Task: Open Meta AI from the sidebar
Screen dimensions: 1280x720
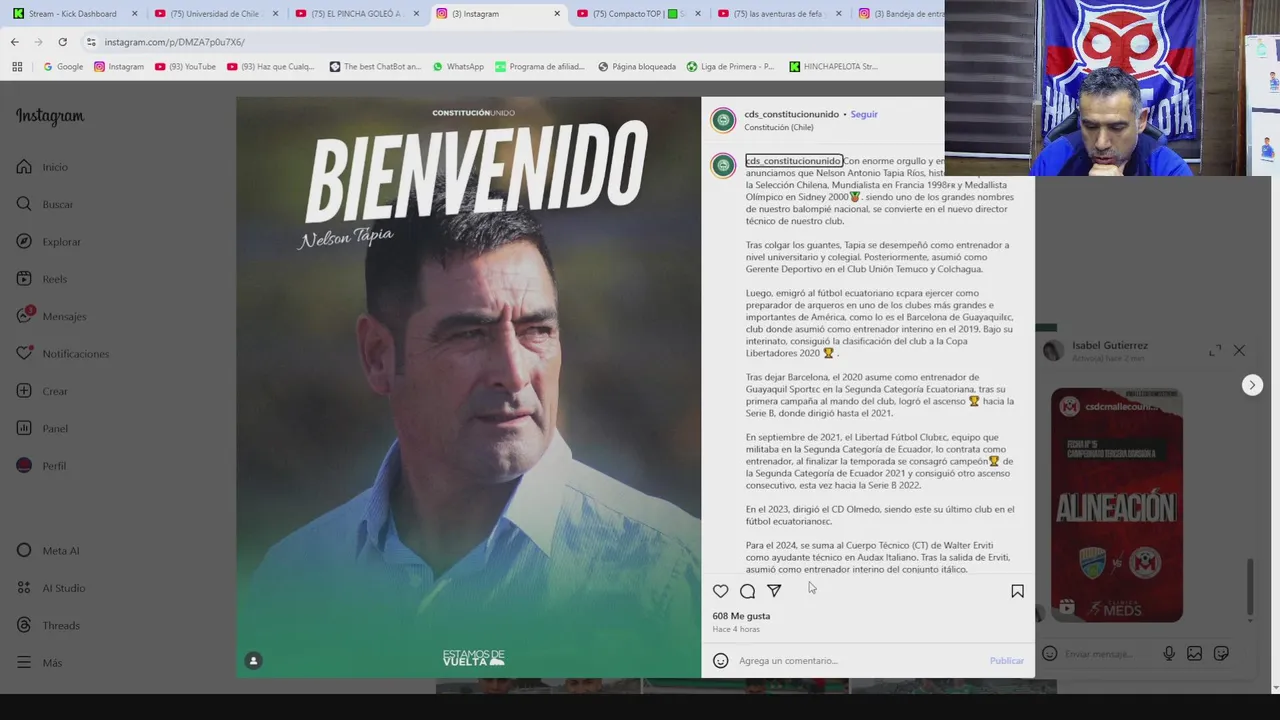Action: point(47,551)
